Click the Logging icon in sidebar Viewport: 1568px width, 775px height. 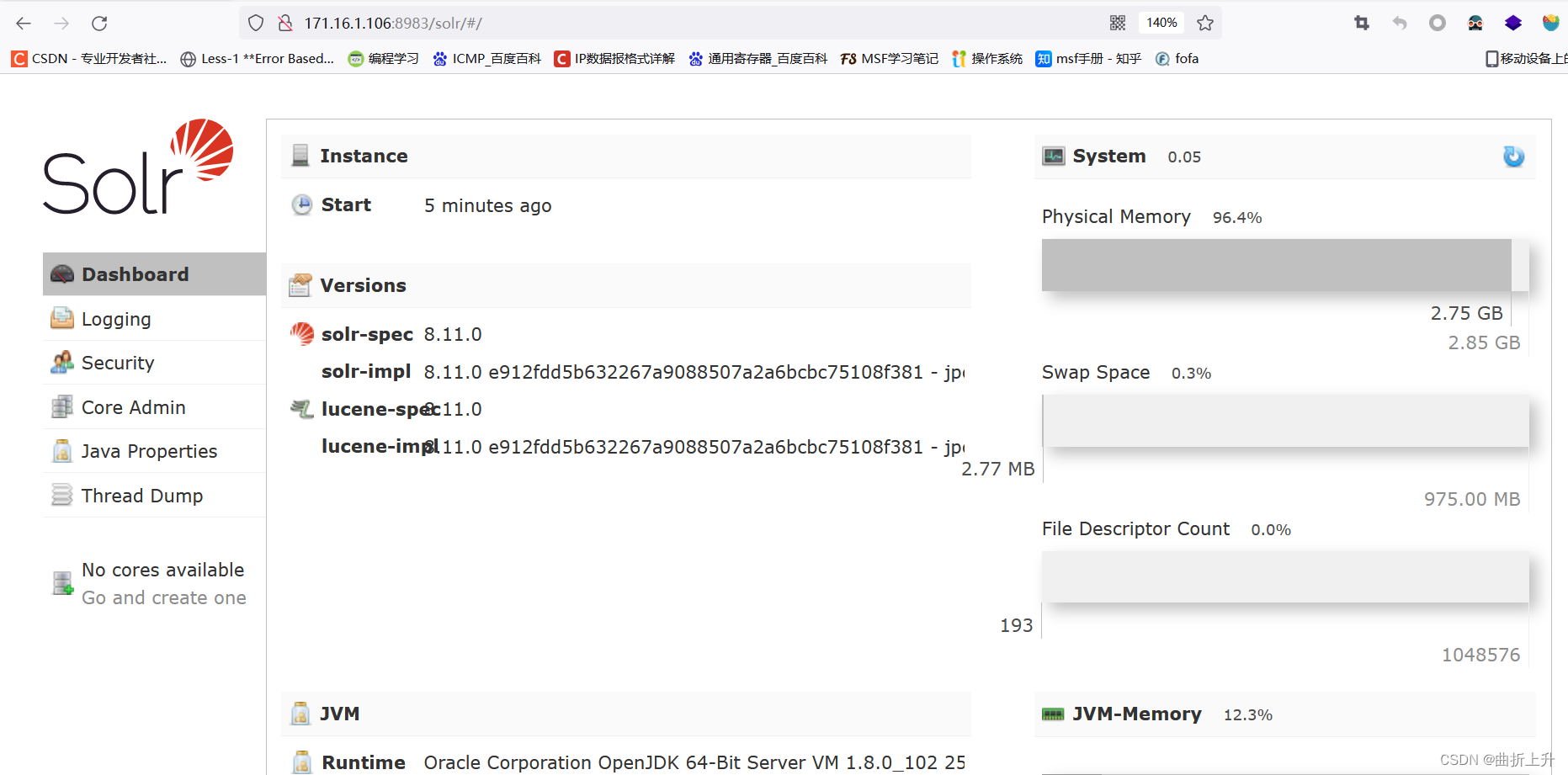62,318
